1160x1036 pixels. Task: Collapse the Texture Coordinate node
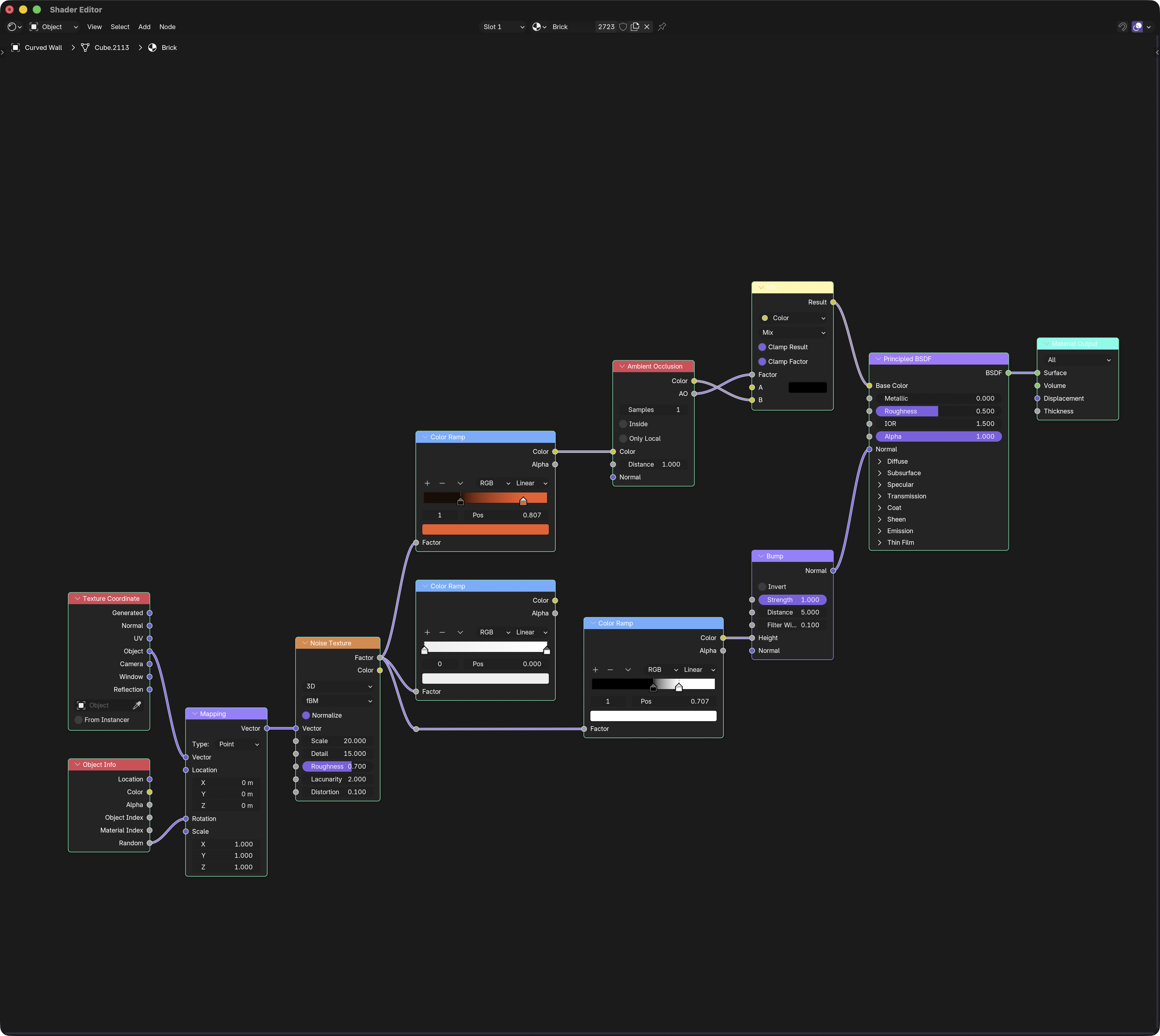click(78, 599)
